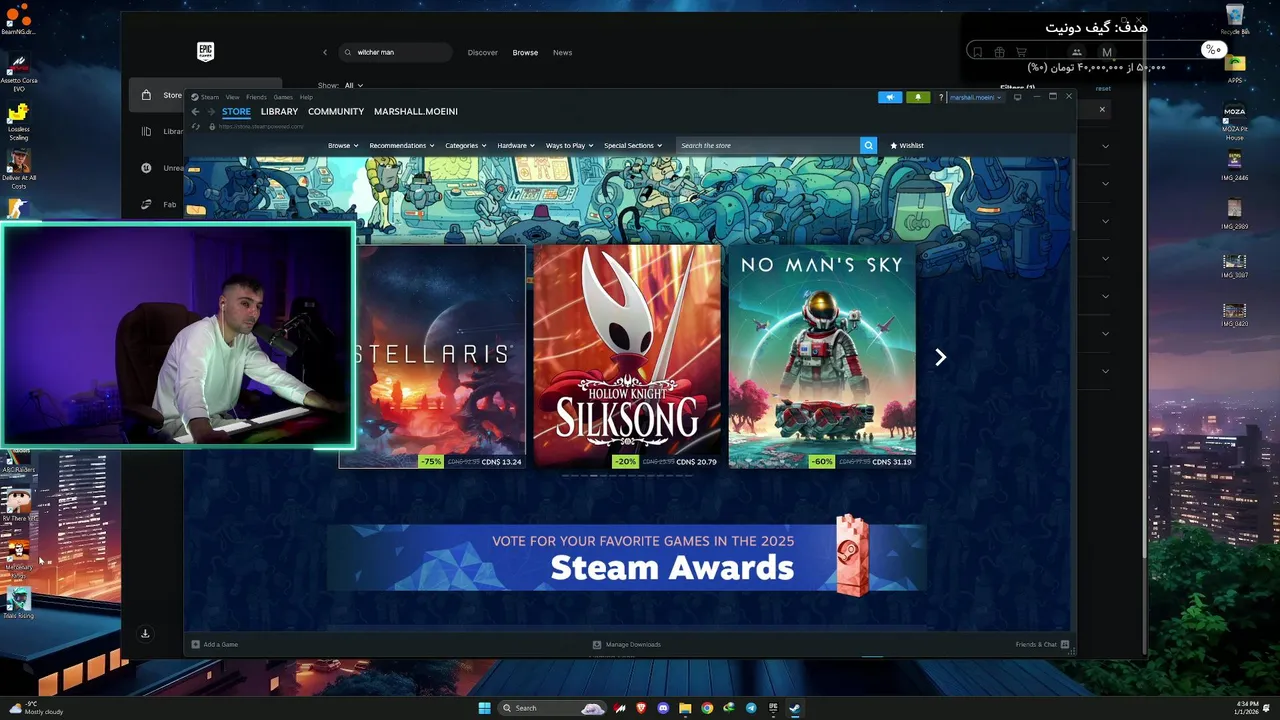Open the Brave browser taskbar icon
The height and width of the screenshot is (720, 1280).
(x=641, y=708)
